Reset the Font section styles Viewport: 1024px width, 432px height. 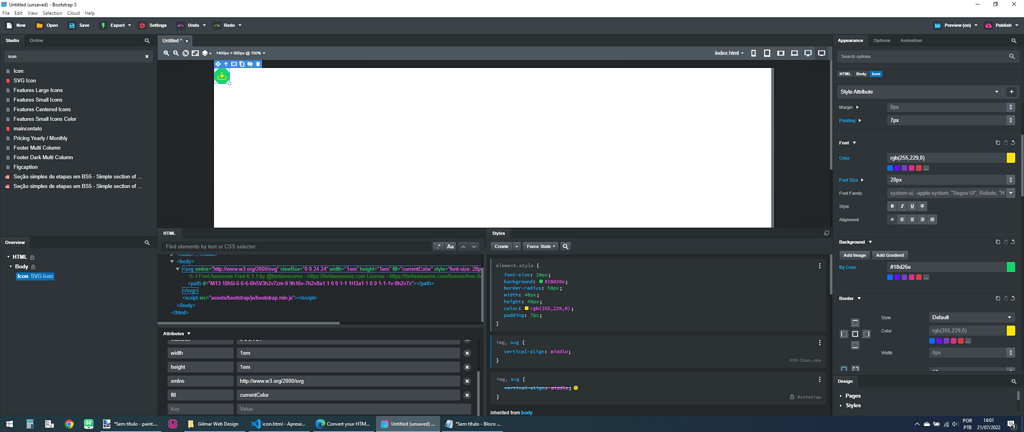[1013, 142]
